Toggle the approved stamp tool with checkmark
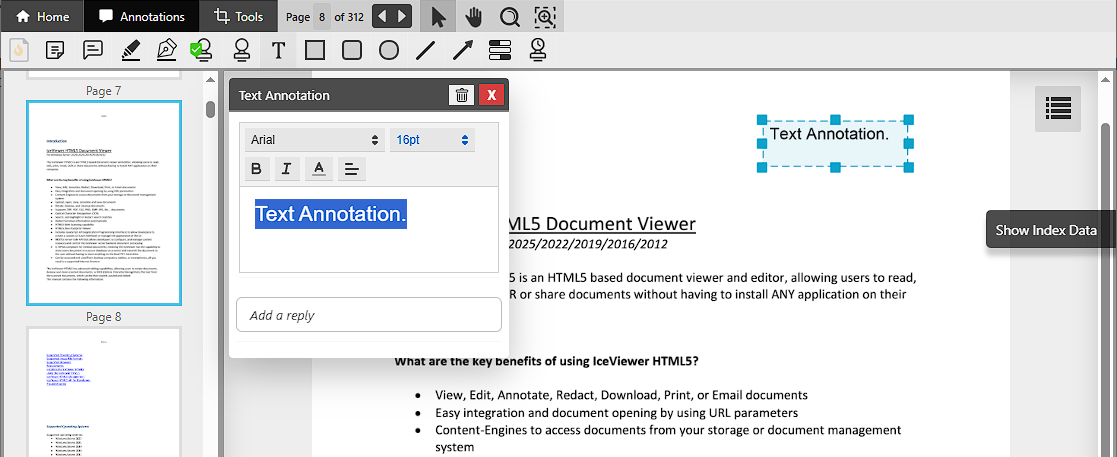This screenshot has width=1117, height=457. [203, 49]
